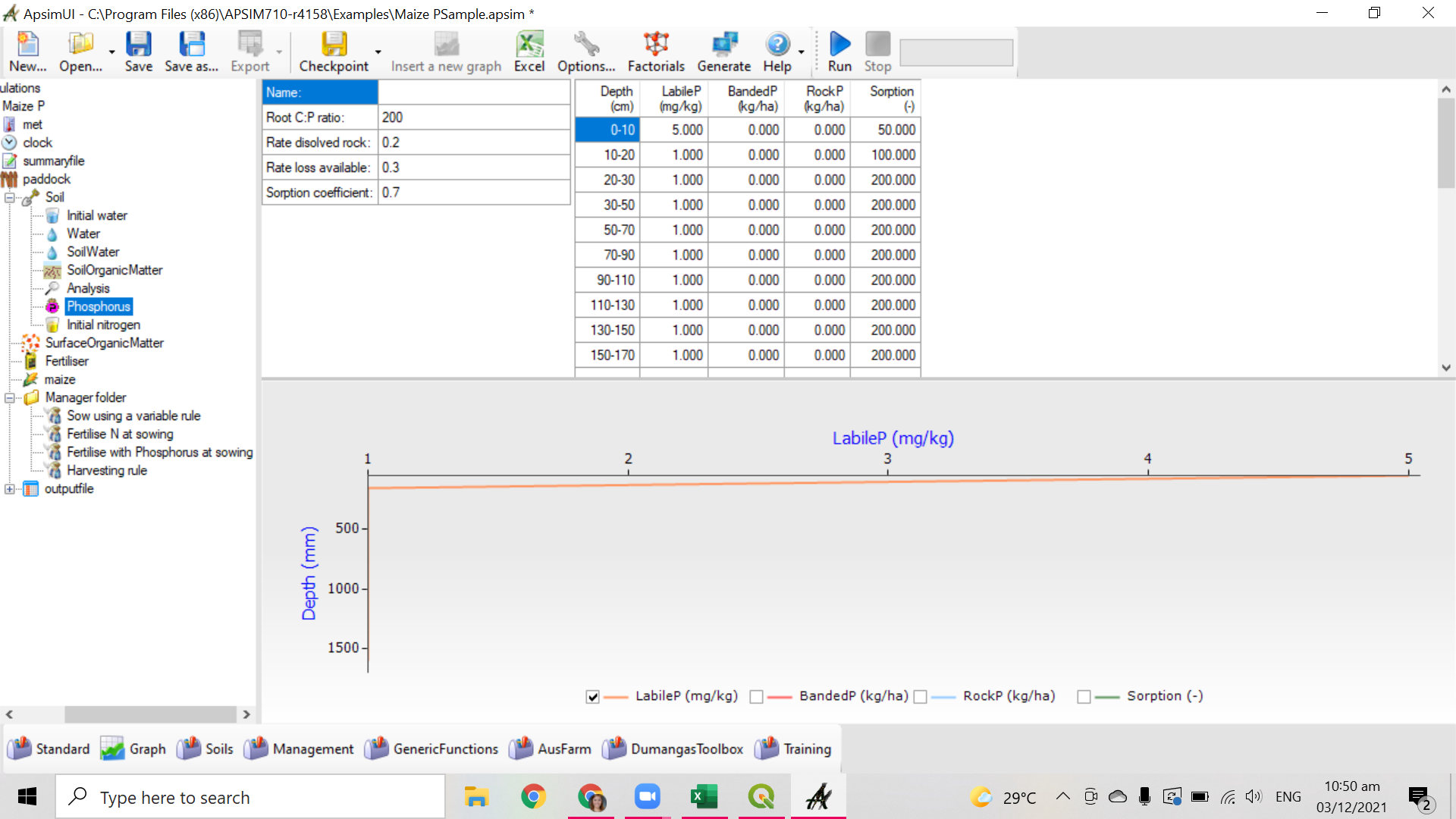Uncheck LabileP (mg/kg) in the legend
This screenshot has height=819, width=1456.
tap(592, 696)
